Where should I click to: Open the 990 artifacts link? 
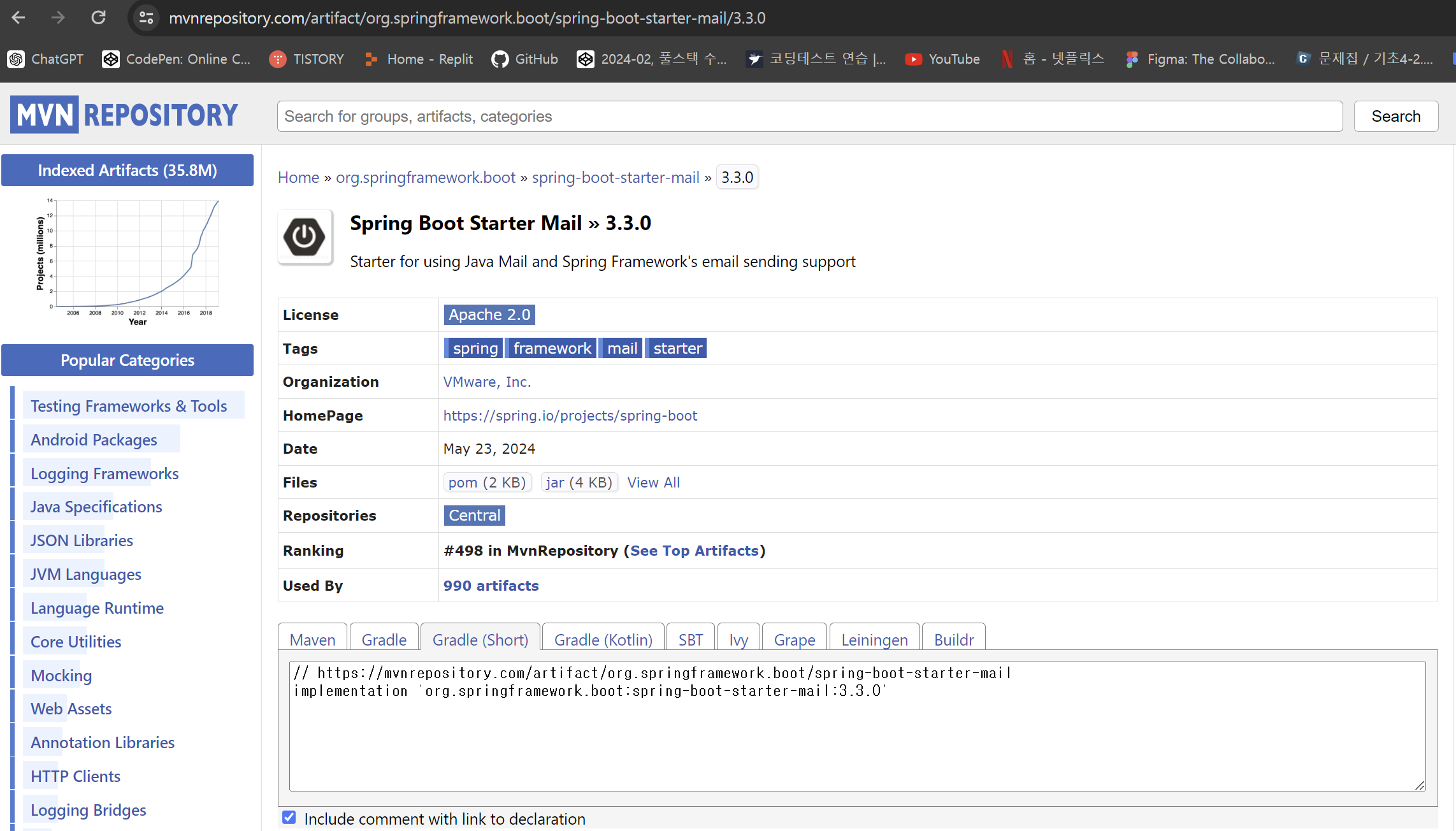491,586
